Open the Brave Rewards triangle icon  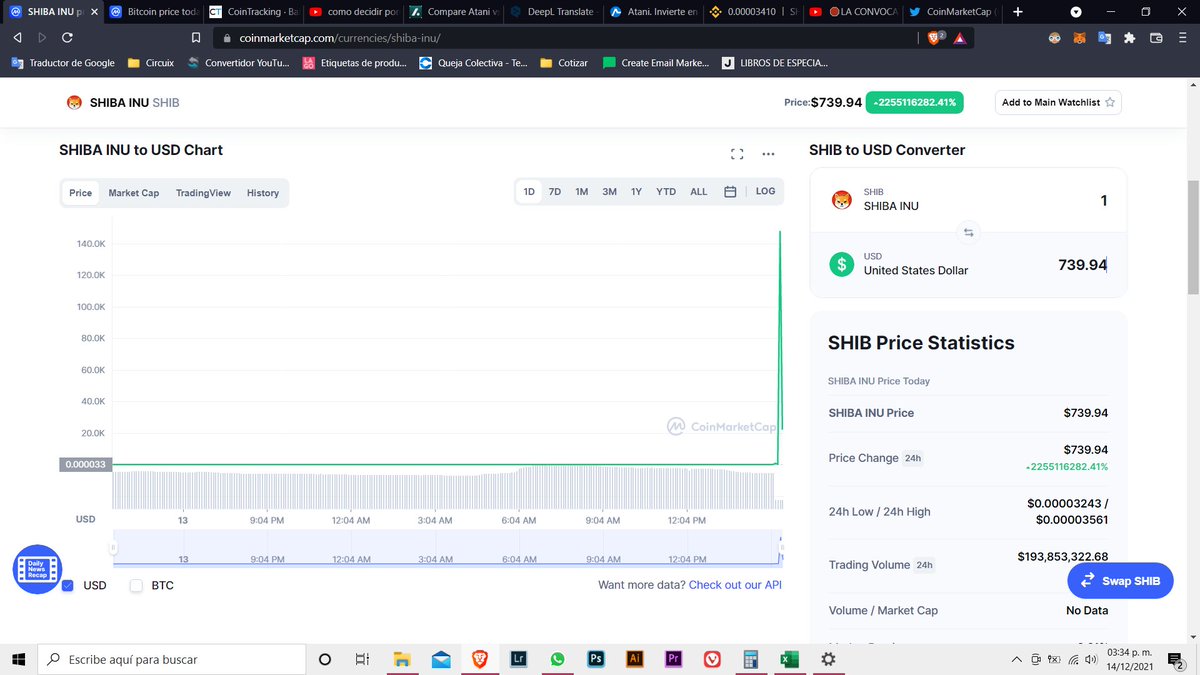[x=959, y=38]
